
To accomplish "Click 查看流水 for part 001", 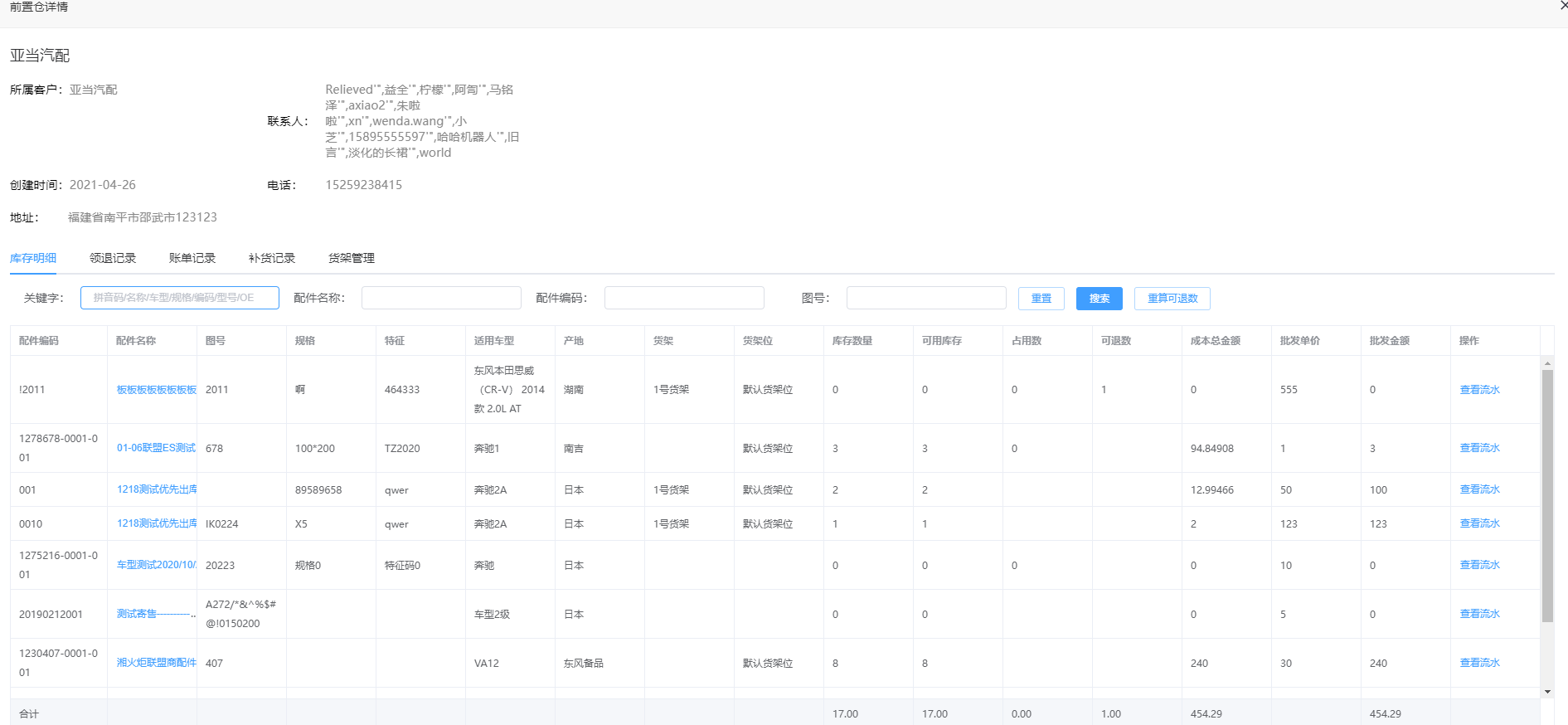I will [x=1480, y=489].
